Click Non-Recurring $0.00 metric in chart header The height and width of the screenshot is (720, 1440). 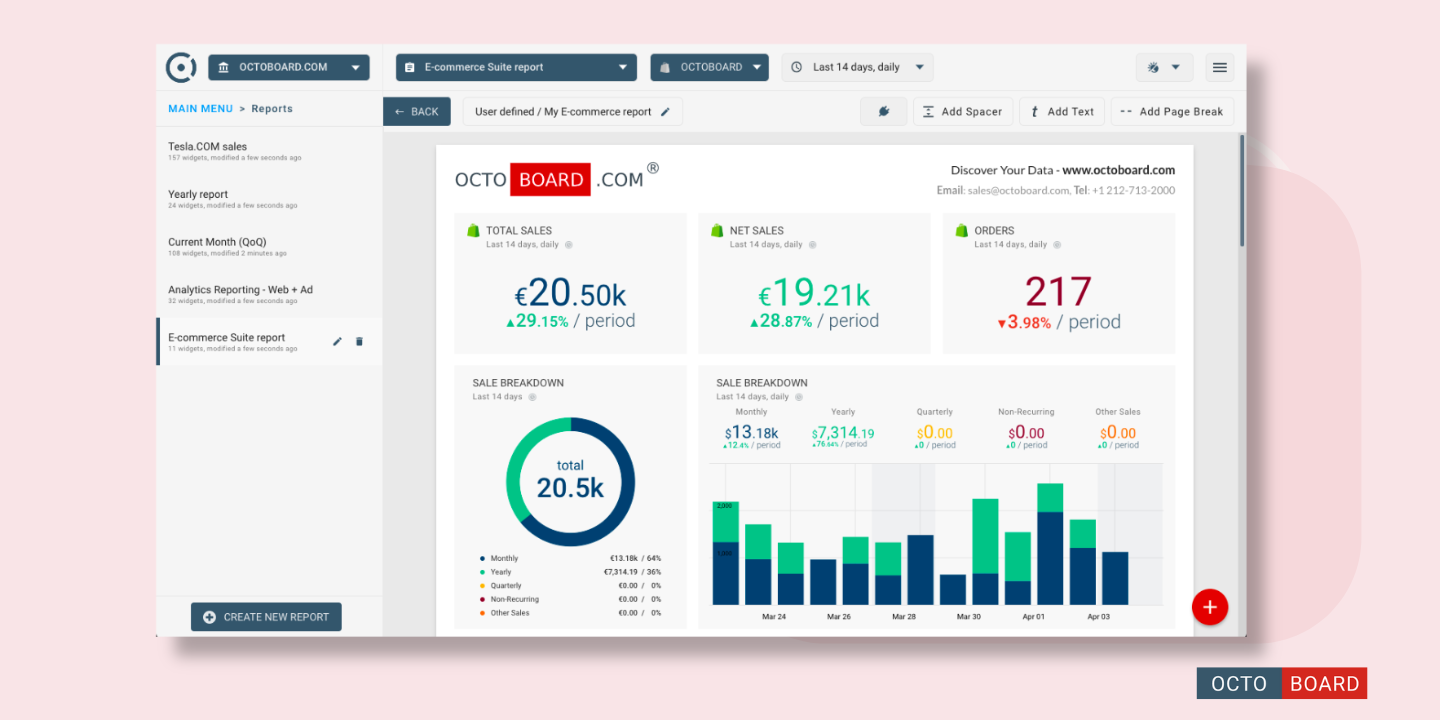tap(1026, 433)
